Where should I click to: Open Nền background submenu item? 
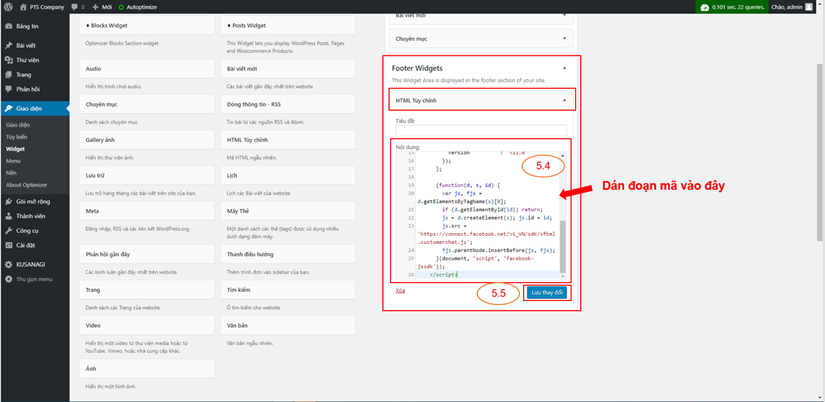coord(11,173)
